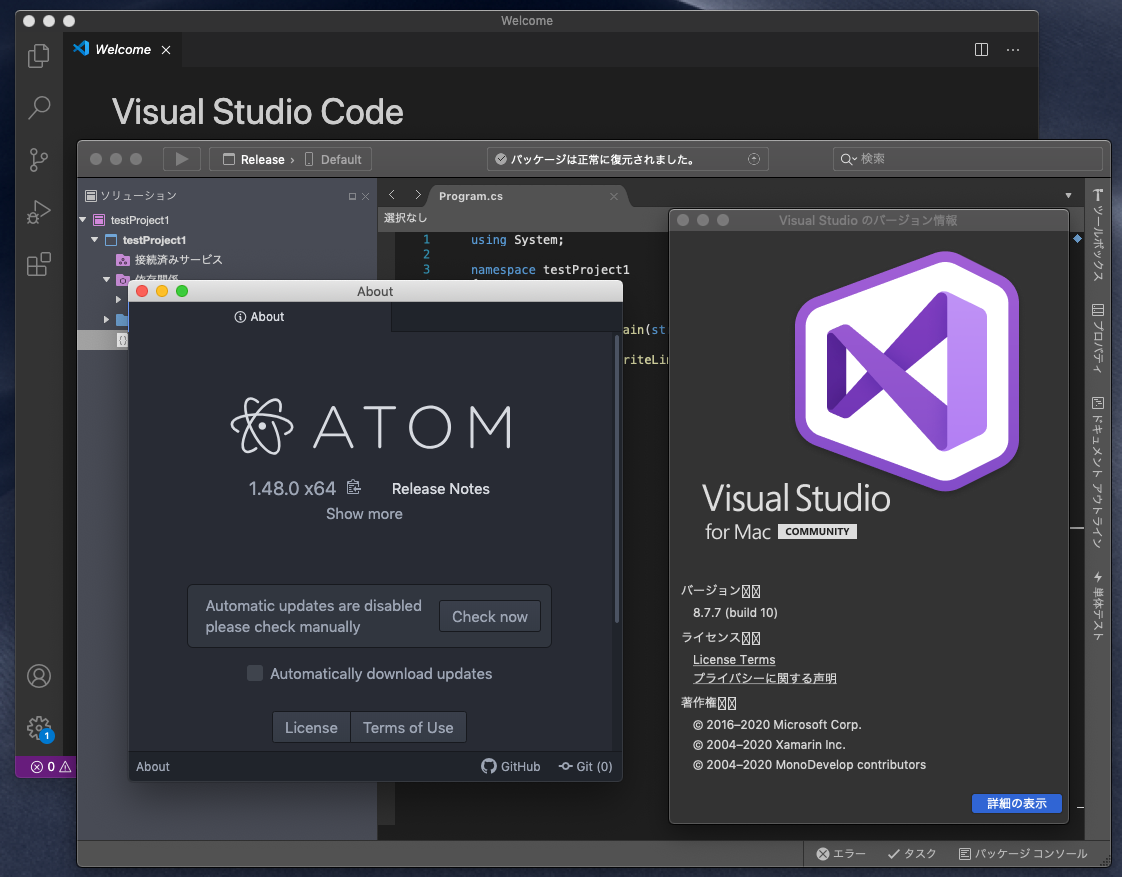
Task: Close the VS Code Welcome tab
Action: (166, 49)
